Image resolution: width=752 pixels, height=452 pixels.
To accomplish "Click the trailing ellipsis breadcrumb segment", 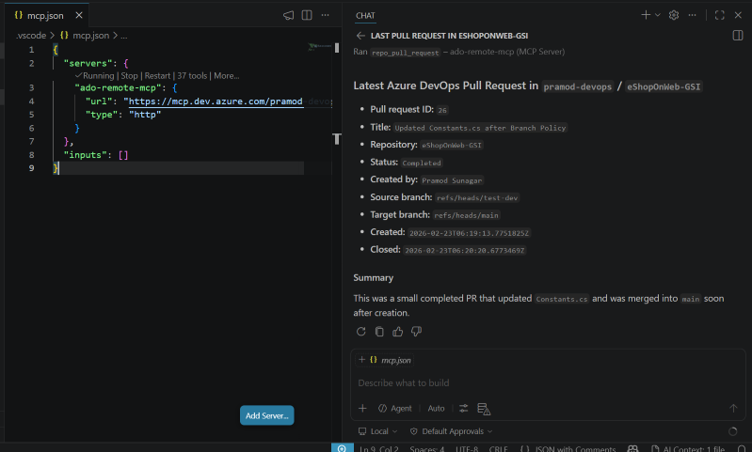I will tap(124, 36).
